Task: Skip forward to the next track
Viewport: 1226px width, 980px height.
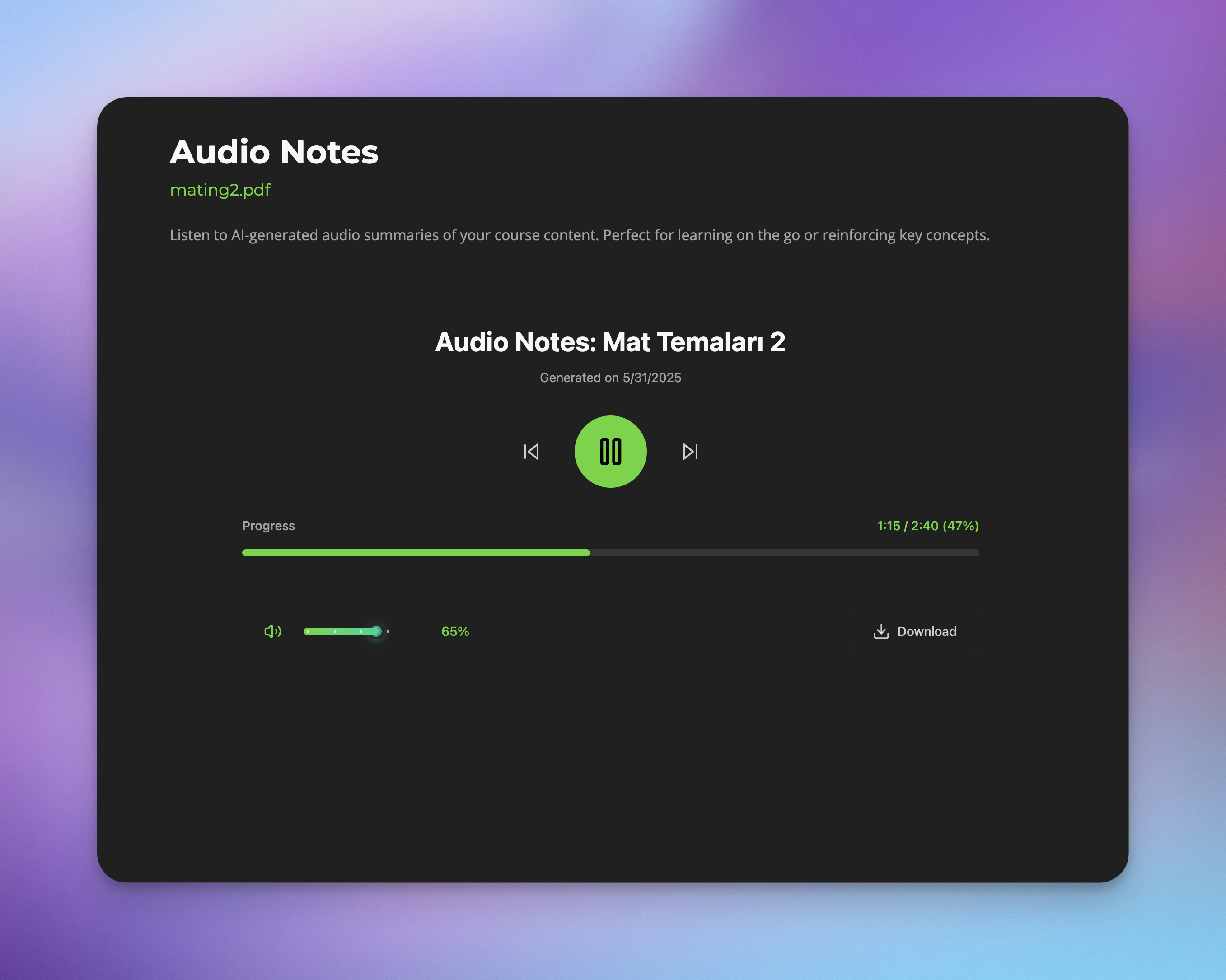Action: tap(690, 451)
